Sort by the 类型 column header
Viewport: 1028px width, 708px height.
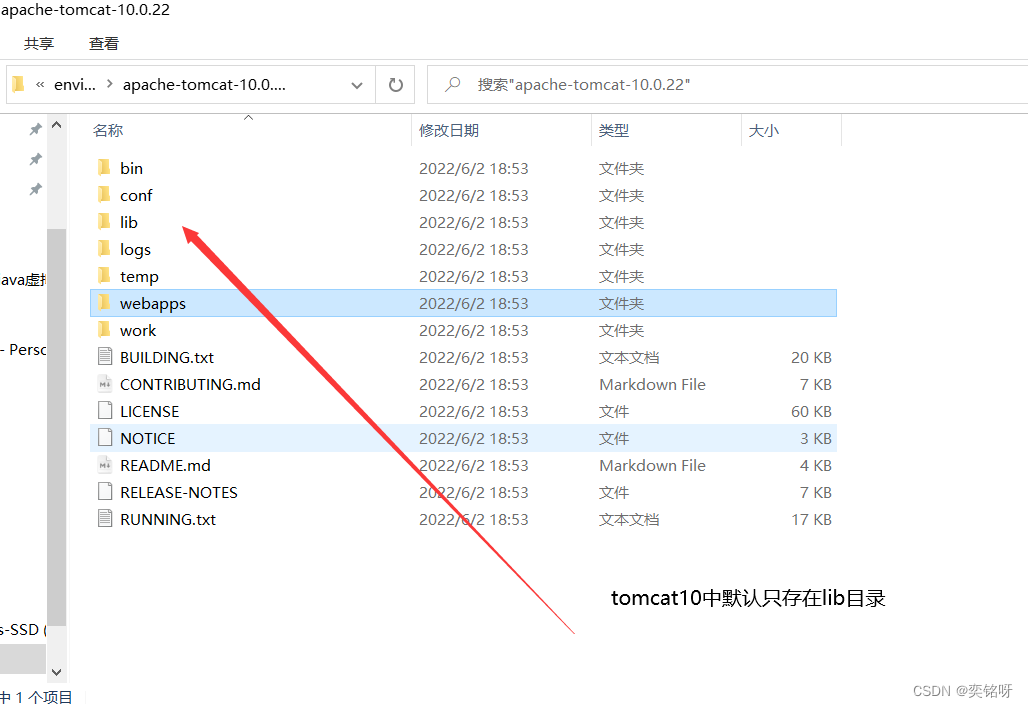614,130
